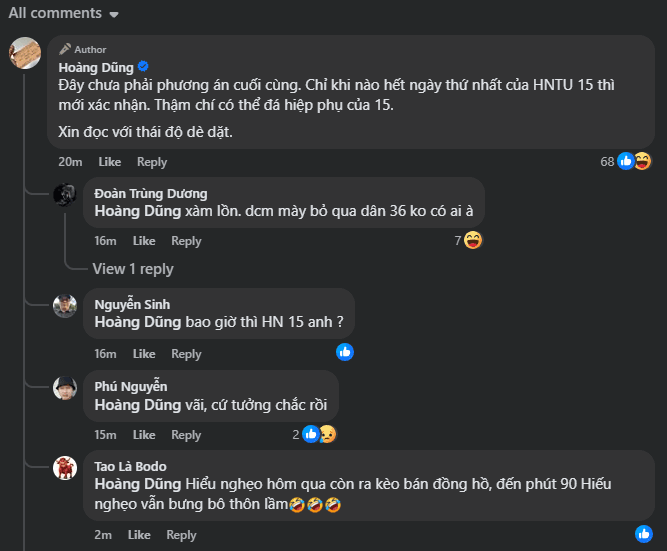
Task: Click the pencil Author badge icon
Action: (66, 49)
